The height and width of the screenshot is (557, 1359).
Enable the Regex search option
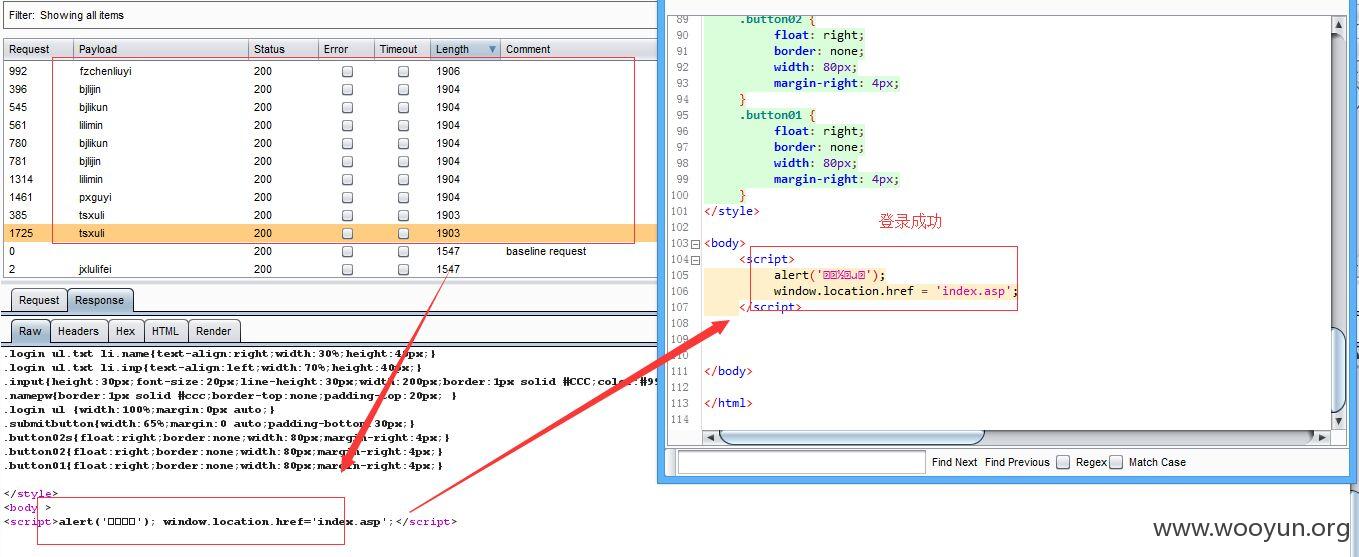click(x=1063, y=462)
